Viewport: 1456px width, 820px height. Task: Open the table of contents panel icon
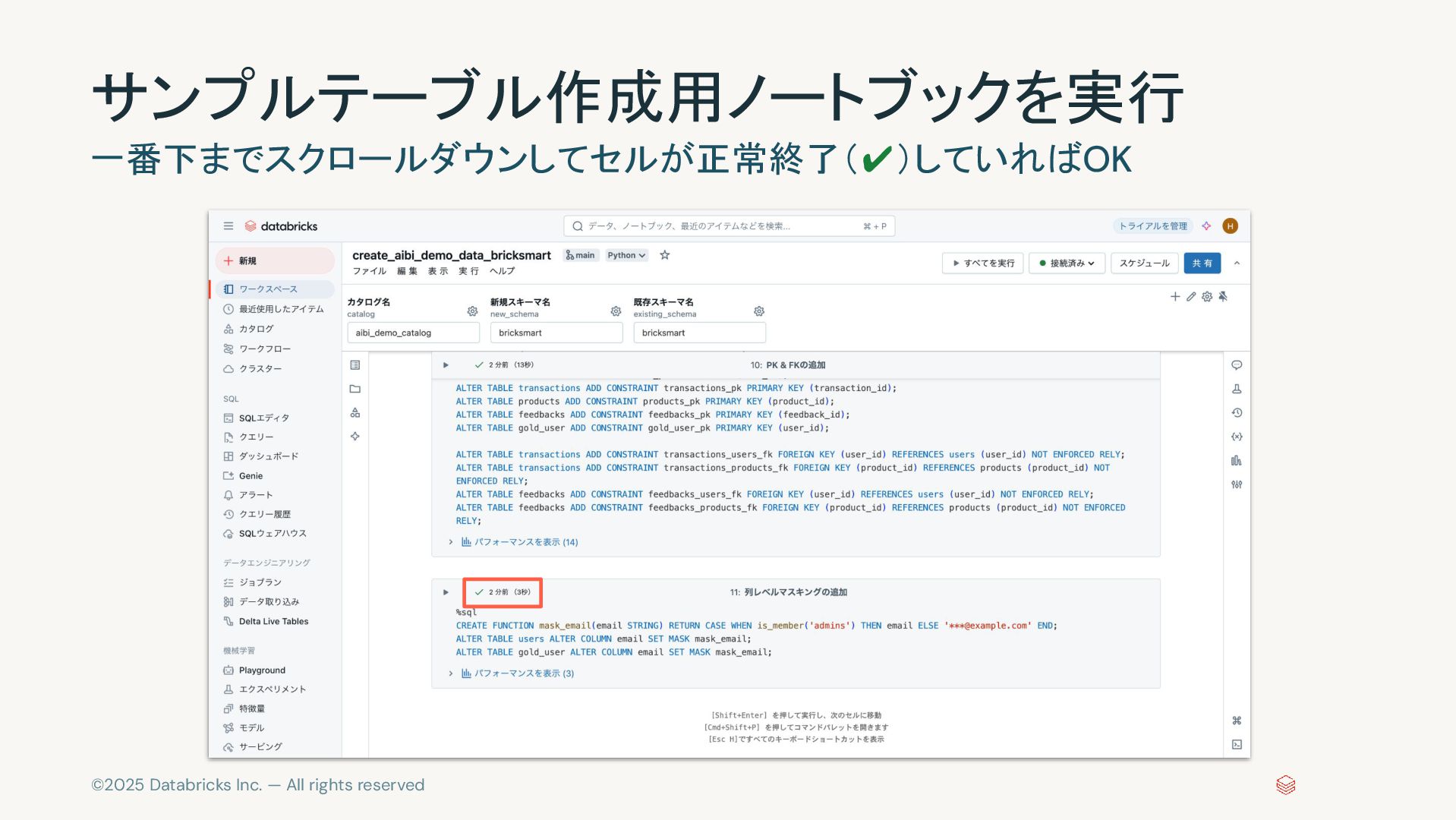pos(355,365)
